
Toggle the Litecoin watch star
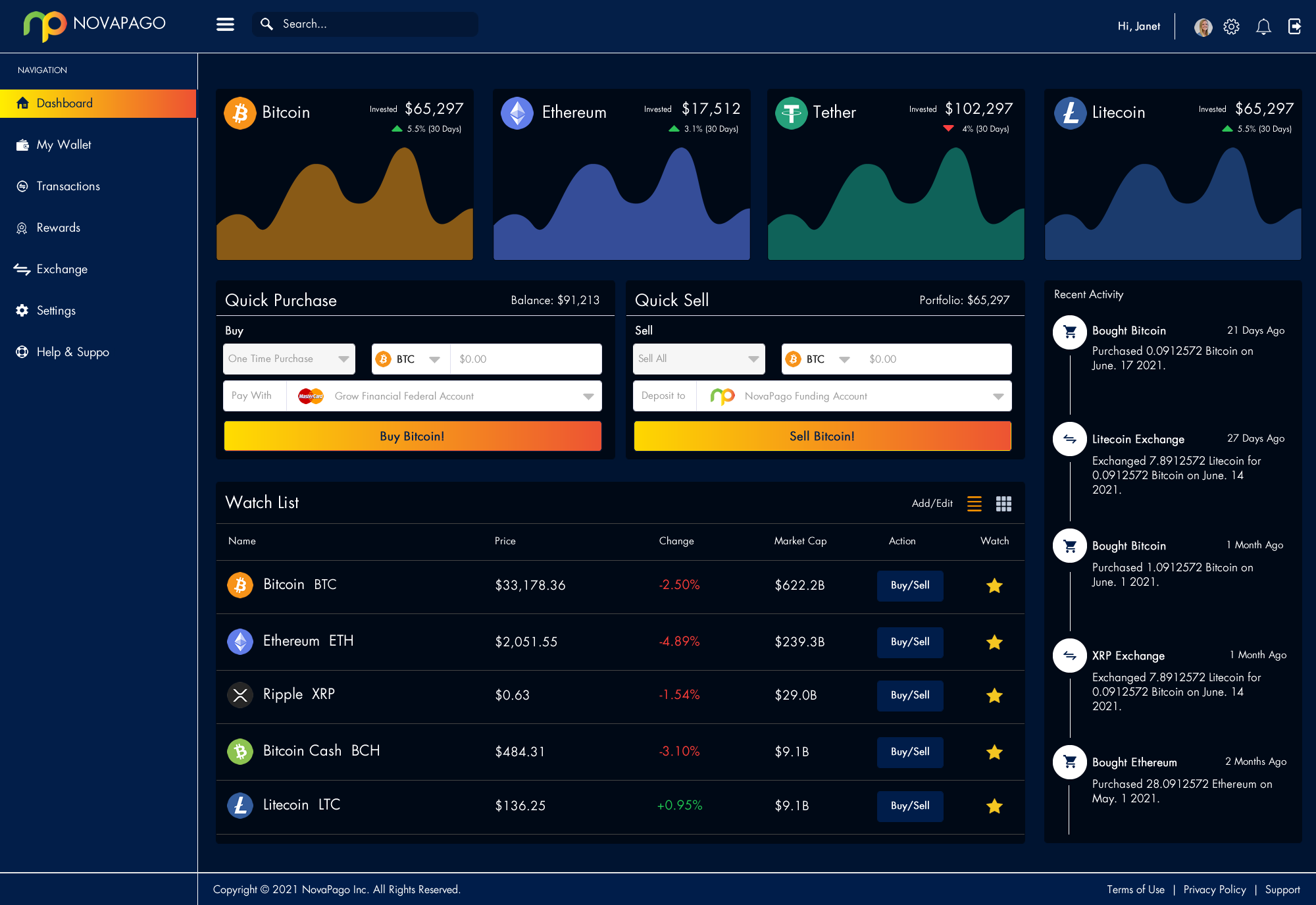click(x=994, y=806)
